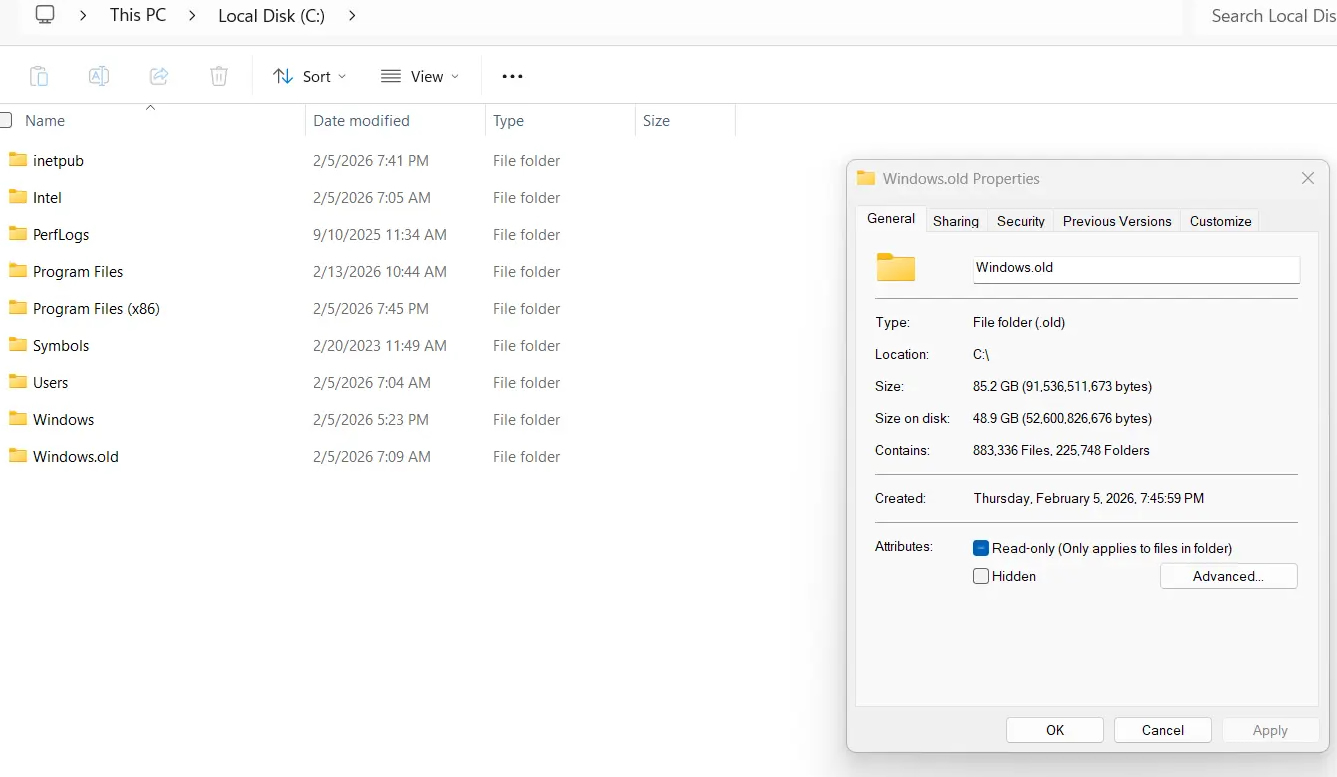Click the date 2/5/2026 7:05 AM

pos(372,197)
